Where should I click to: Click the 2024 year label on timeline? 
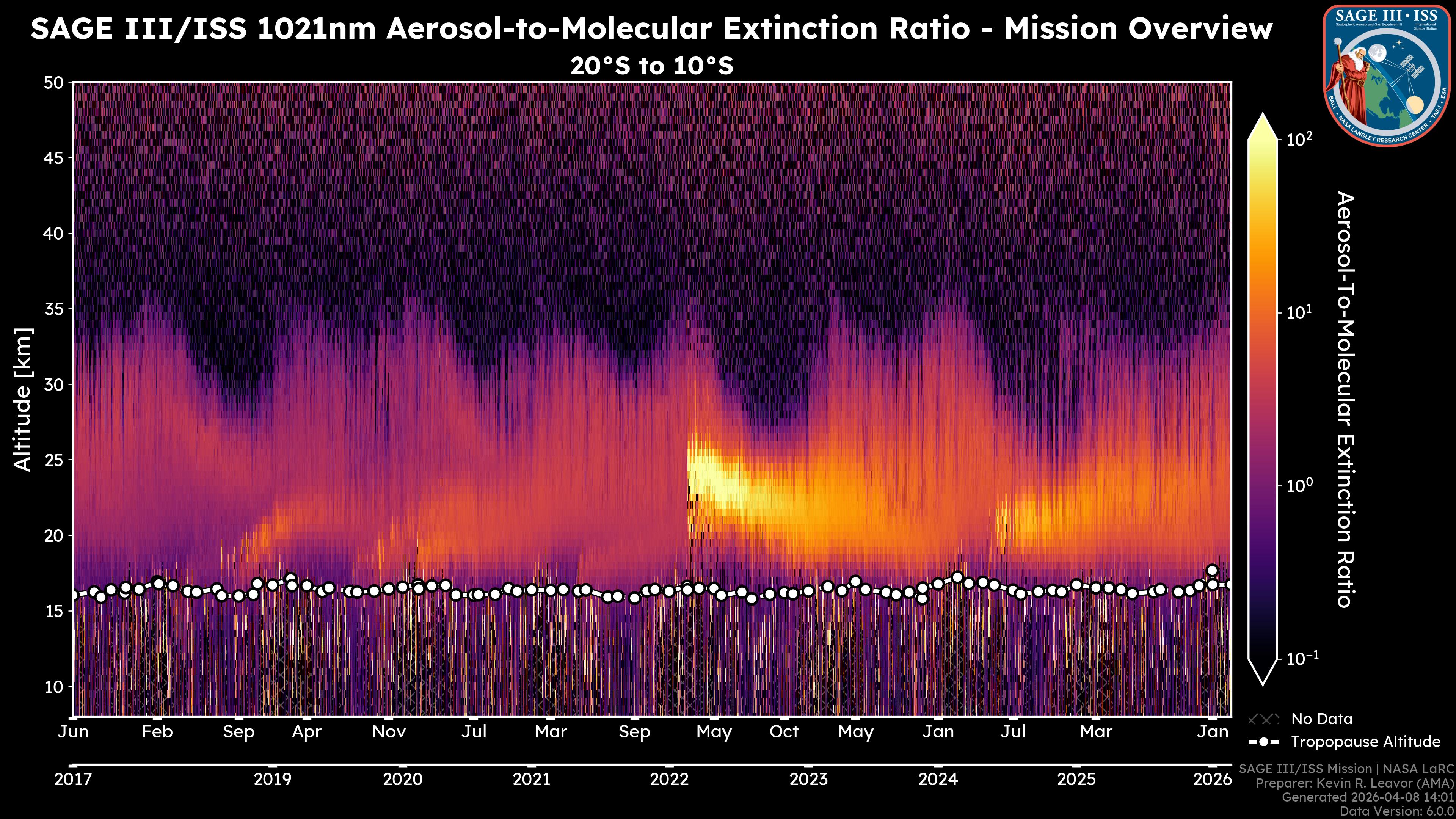pyautogui.click(x=938, y=780)
